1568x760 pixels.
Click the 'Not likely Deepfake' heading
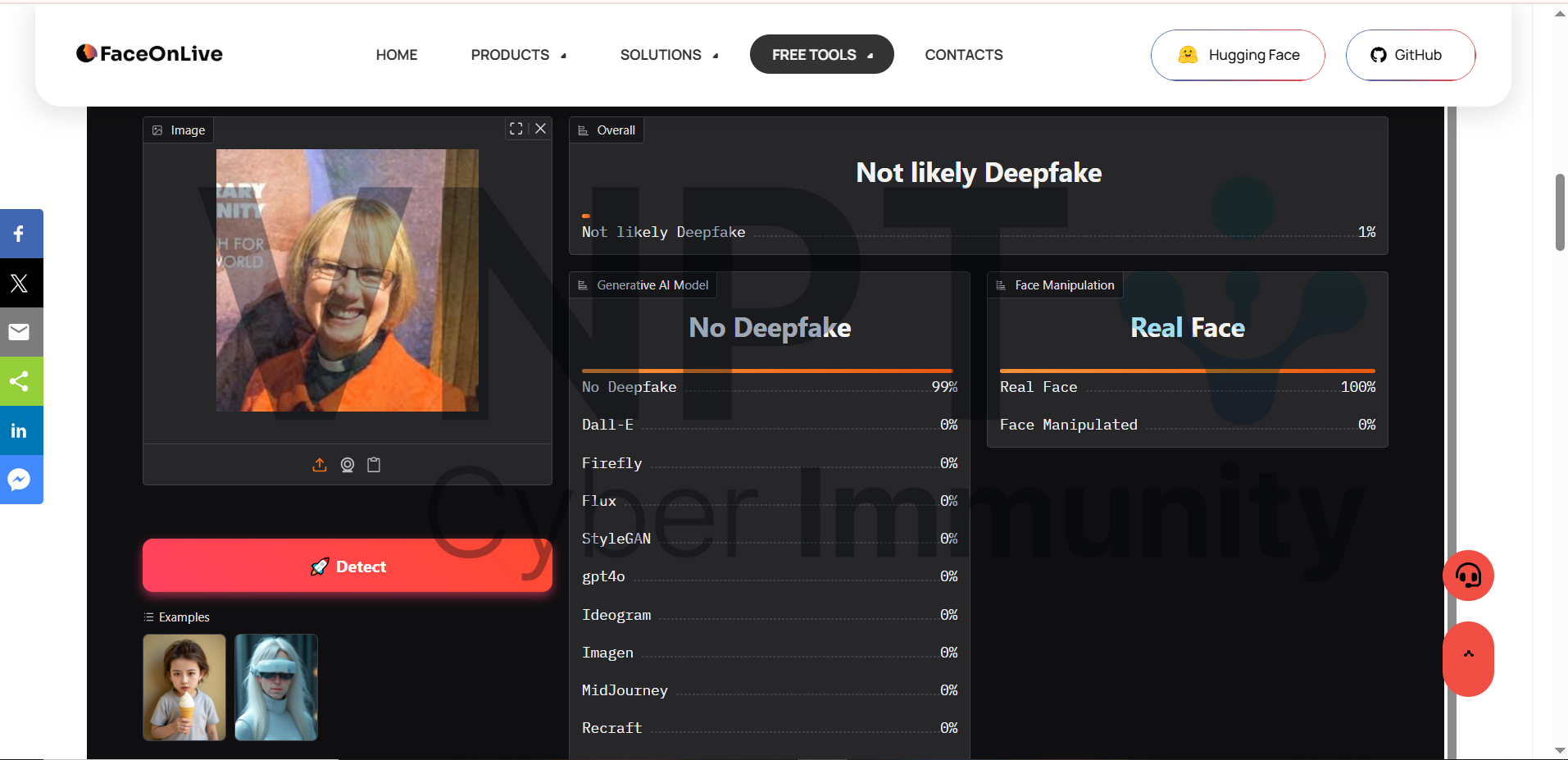(979, 173)
